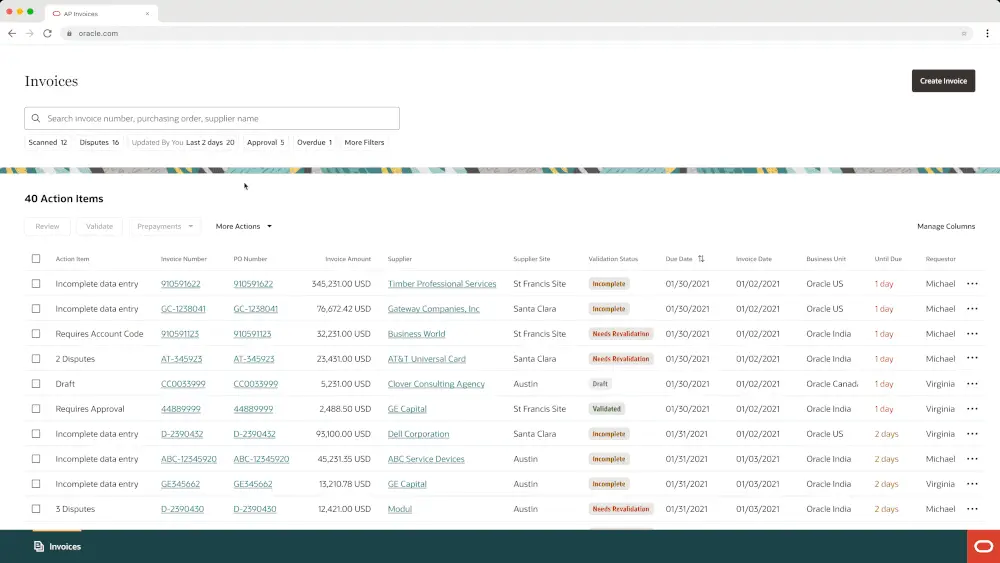Click the Create Invoice button
This screenshot has height=563, width=1000.
click(943, 81)
